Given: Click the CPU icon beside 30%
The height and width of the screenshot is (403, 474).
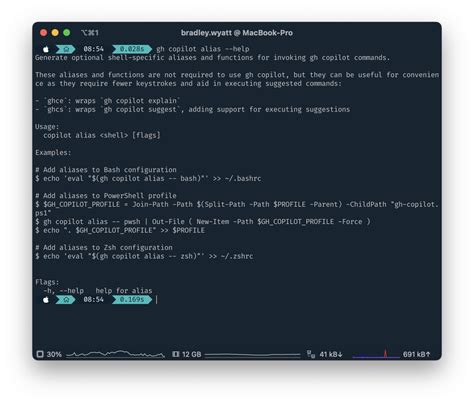Looking at the screenshot, I should click(x=40, y=354).
